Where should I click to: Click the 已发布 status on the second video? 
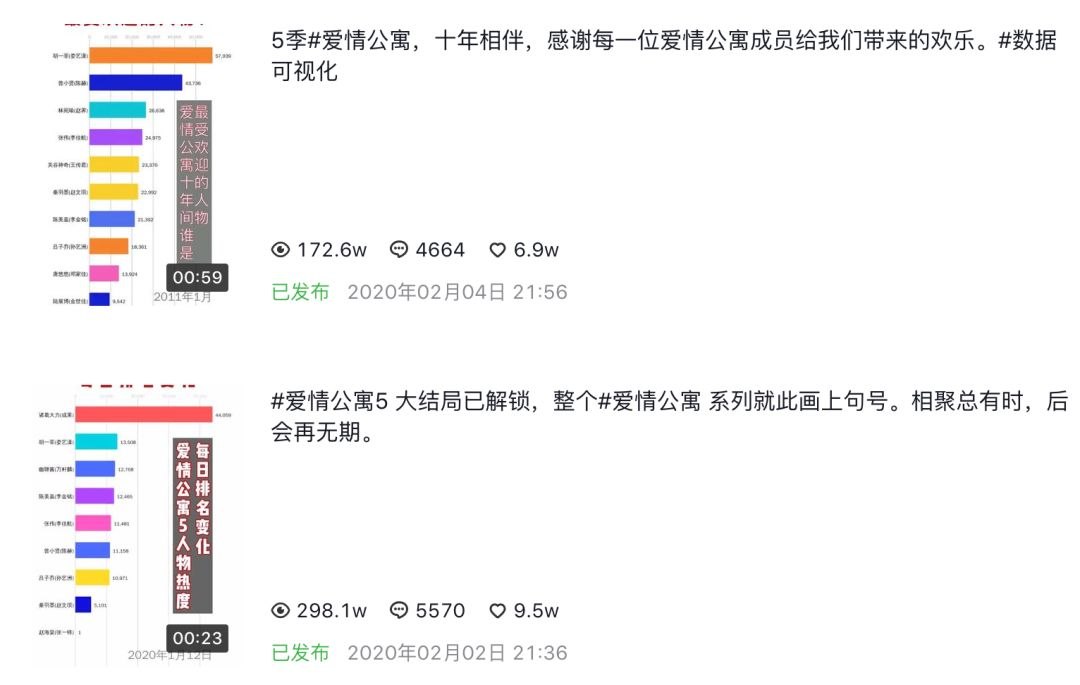click(300, 653)
